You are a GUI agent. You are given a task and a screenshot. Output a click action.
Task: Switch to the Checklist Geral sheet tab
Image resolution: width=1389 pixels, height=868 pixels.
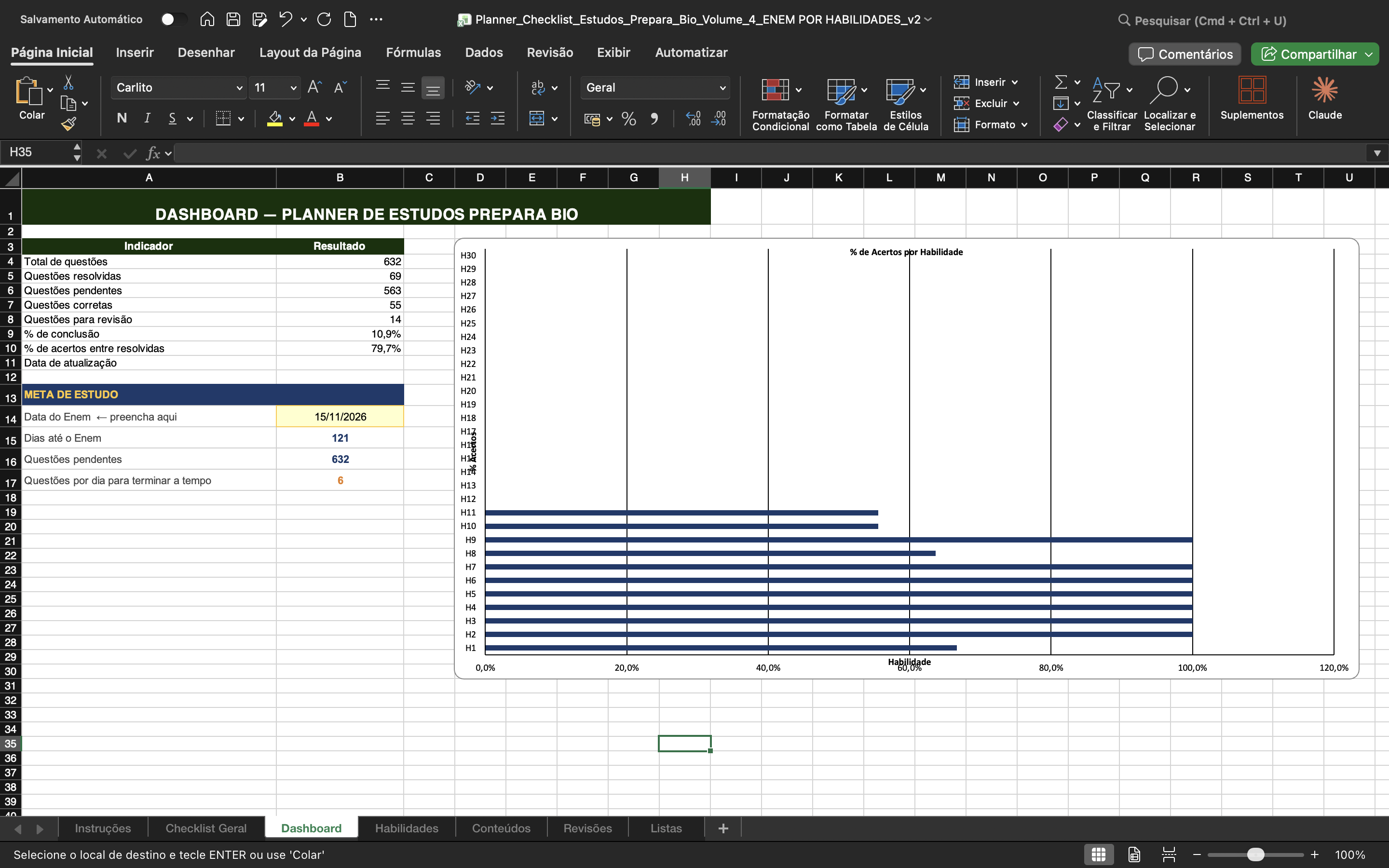(x=206, y=828)
